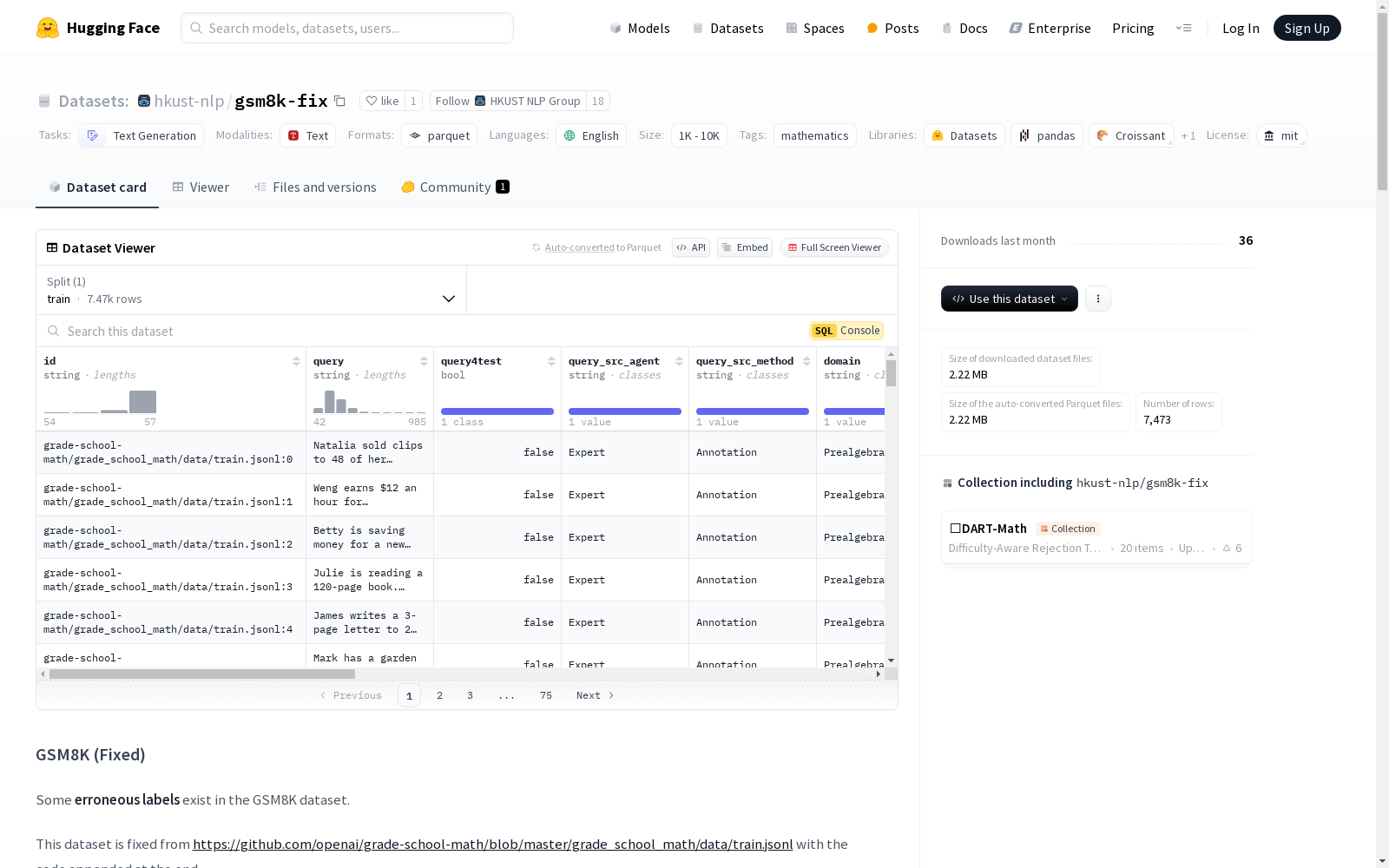Expand the Split train dropdown

(252, 290)
